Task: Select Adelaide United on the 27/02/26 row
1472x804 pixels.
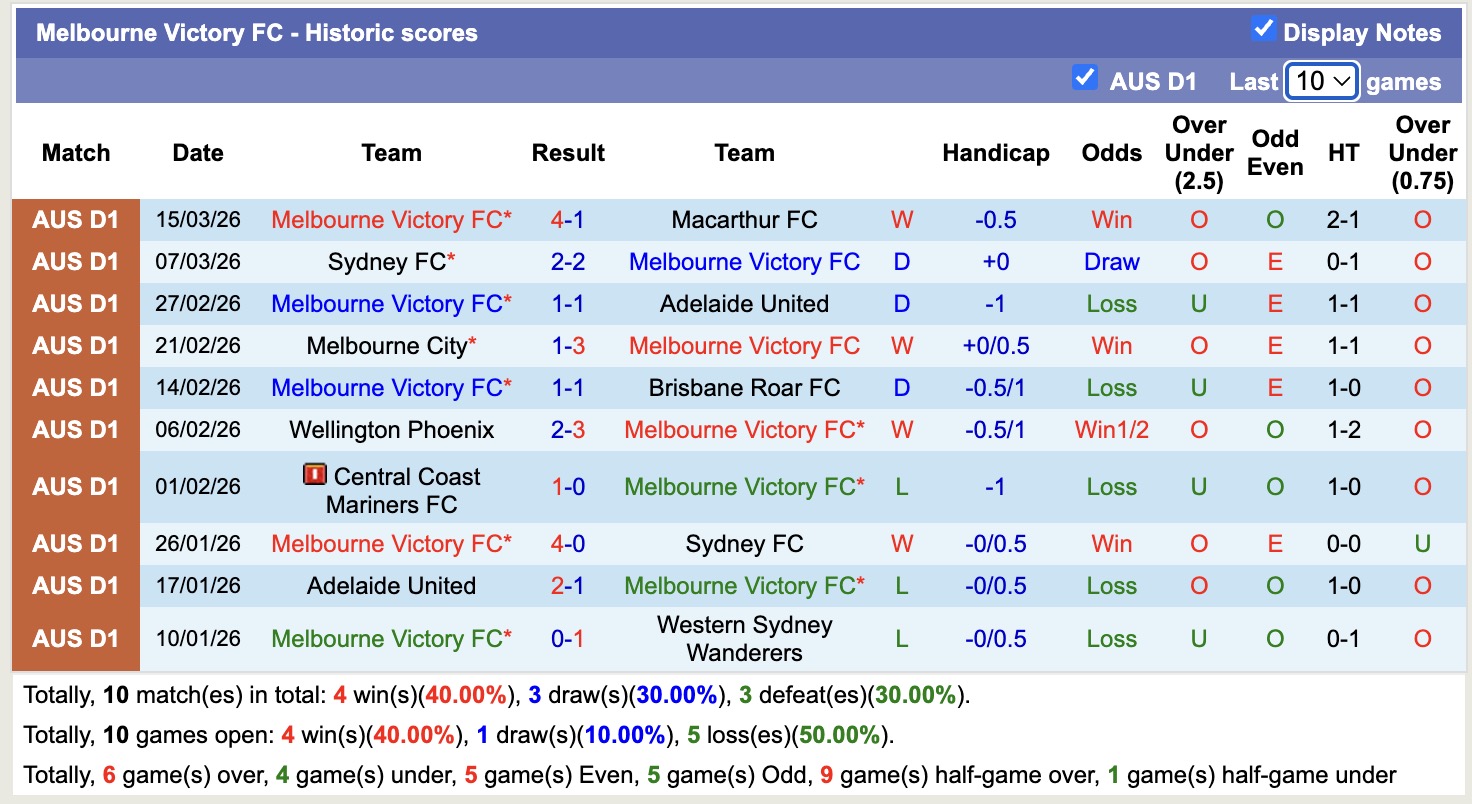Action: pyautogui.click(x=744, y=303)
